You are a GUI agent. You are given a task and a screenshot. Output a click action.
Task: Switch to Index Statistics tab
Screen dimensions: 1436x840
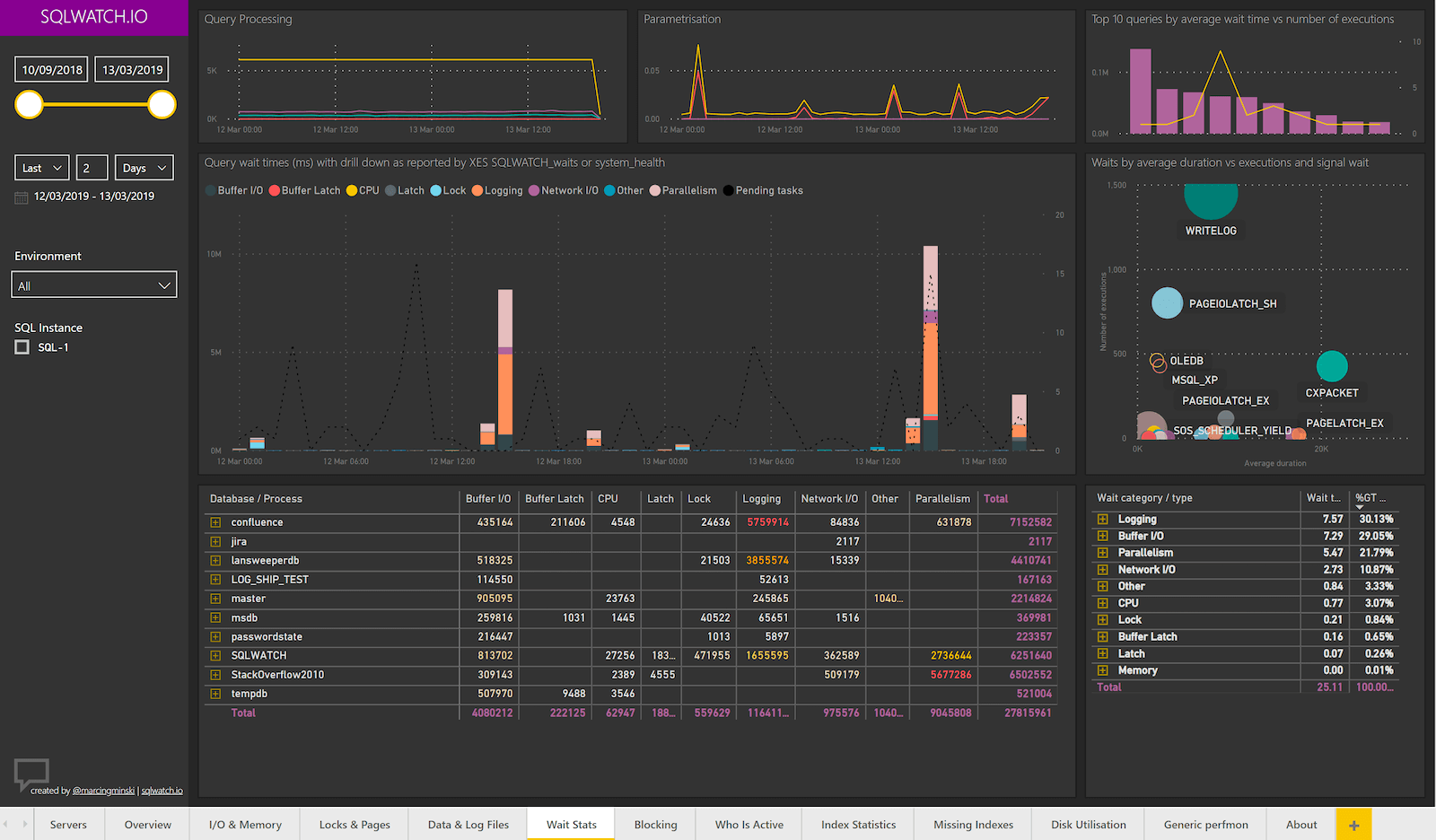tap(859, 825)
